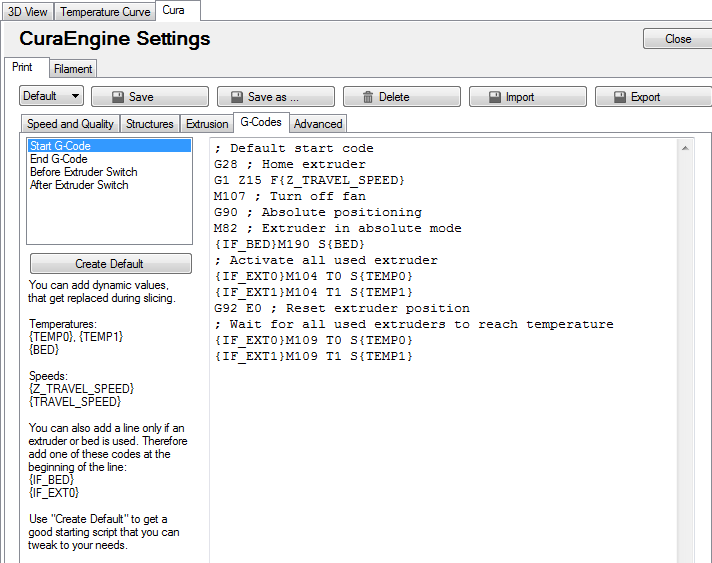Go to Speed and Quality tab

click(70, 123)
